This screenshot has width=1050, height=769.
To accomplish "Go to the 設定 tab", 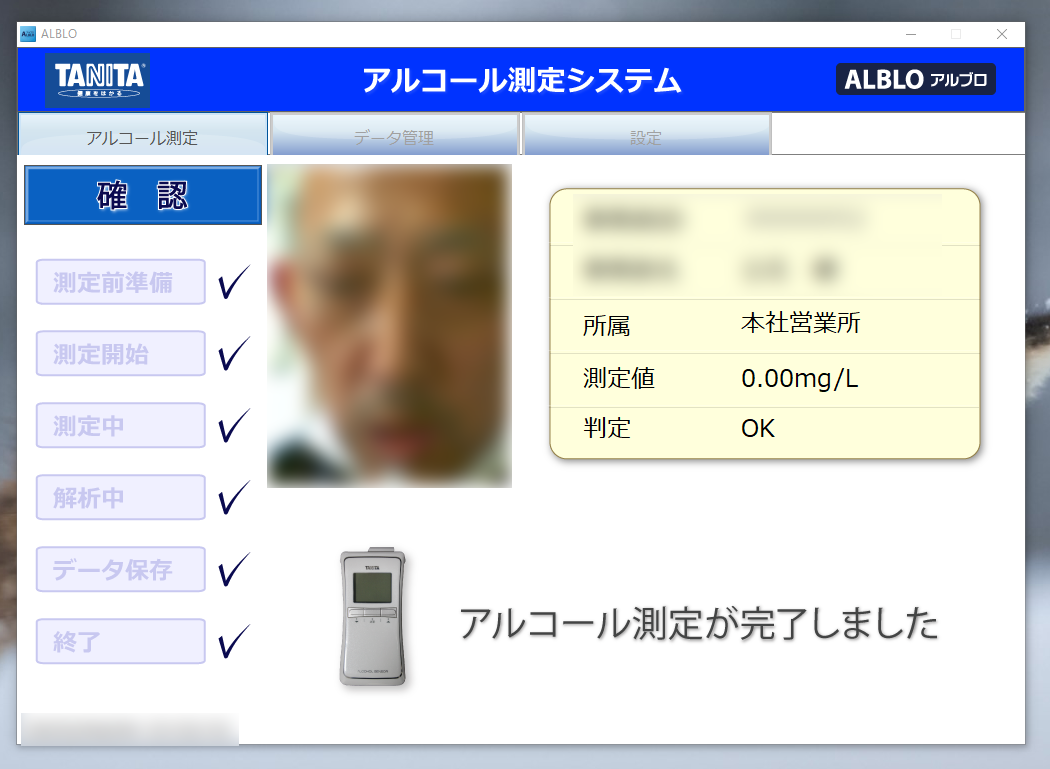I will [646, 137].
